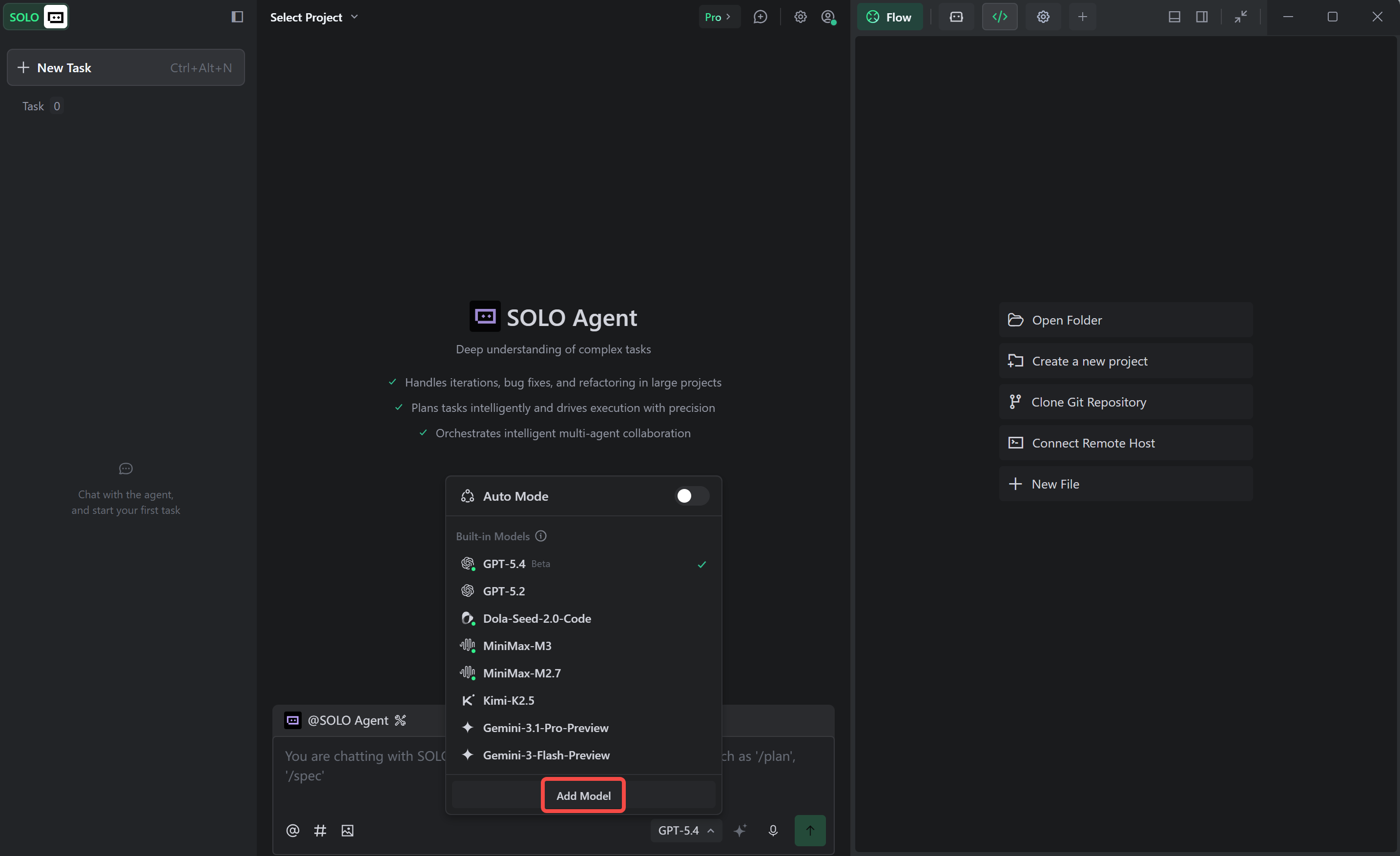Viewport: 1400px width, 856px height.
Task: Pick Gemini-3.1-Pro-Preview model
Action: pyautogui.click(x=583, y=727)
